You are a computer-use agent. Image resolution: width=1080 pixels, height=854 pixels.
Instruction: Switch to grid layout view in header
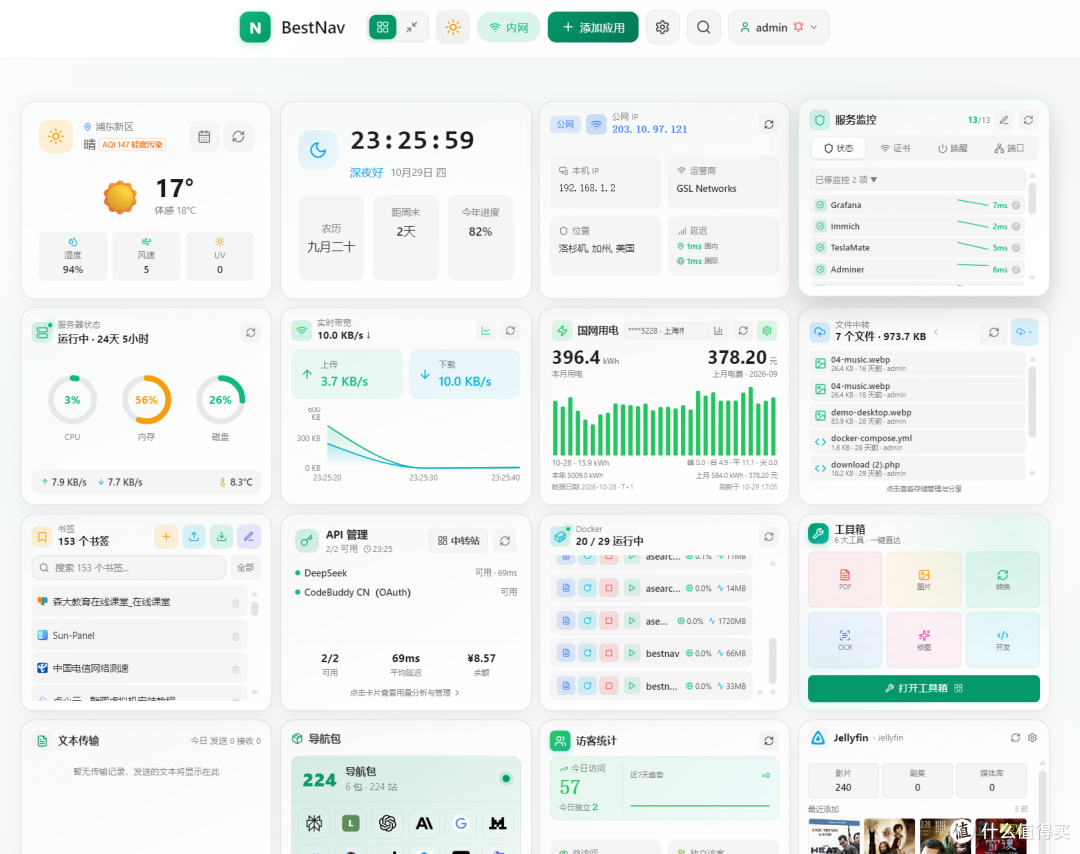383,28
